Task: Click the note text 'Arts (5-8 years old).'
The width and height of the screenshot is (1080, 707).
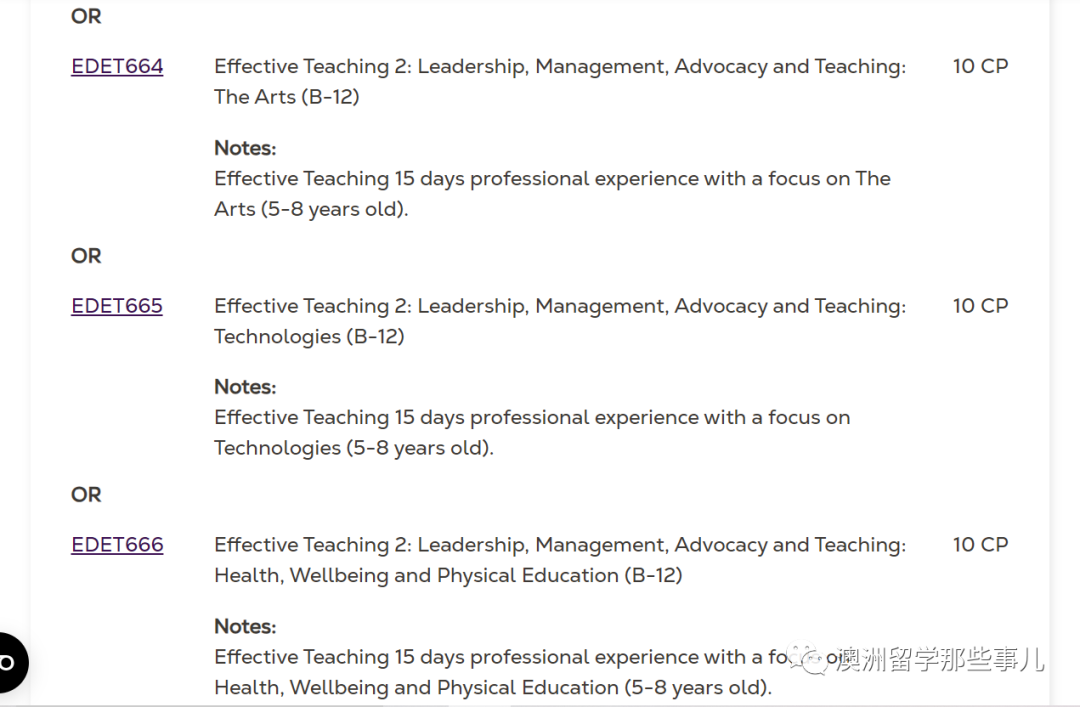Action: (311, 209)
